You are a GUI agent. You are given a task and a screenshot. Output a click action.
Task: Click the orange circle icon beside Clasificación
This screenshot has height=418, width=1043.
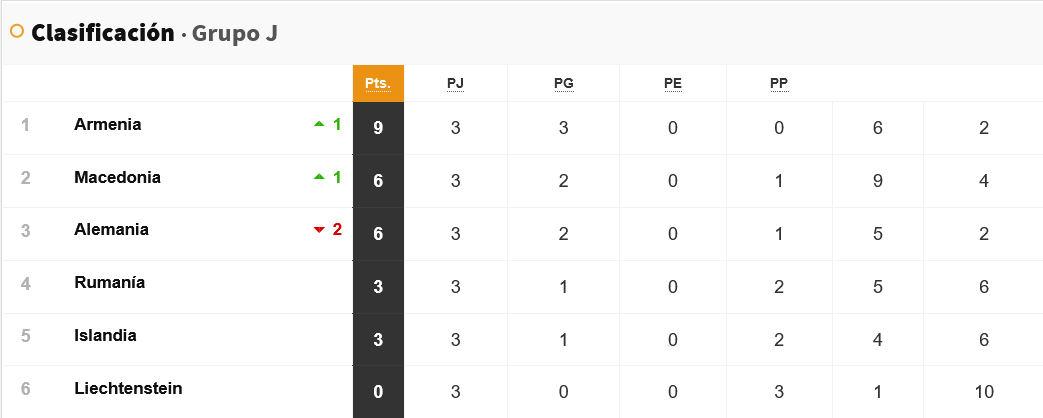pos(16,32)
